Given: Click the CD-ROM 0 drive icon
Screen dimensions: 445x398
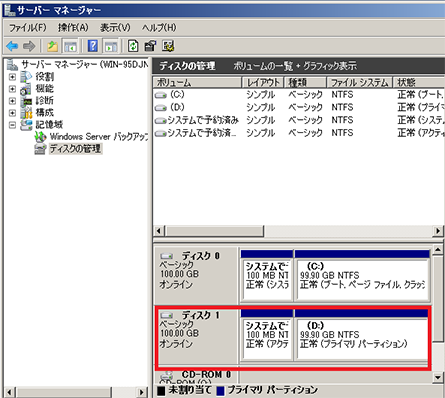Looking at the screenshot, I should tap(166, 375).
